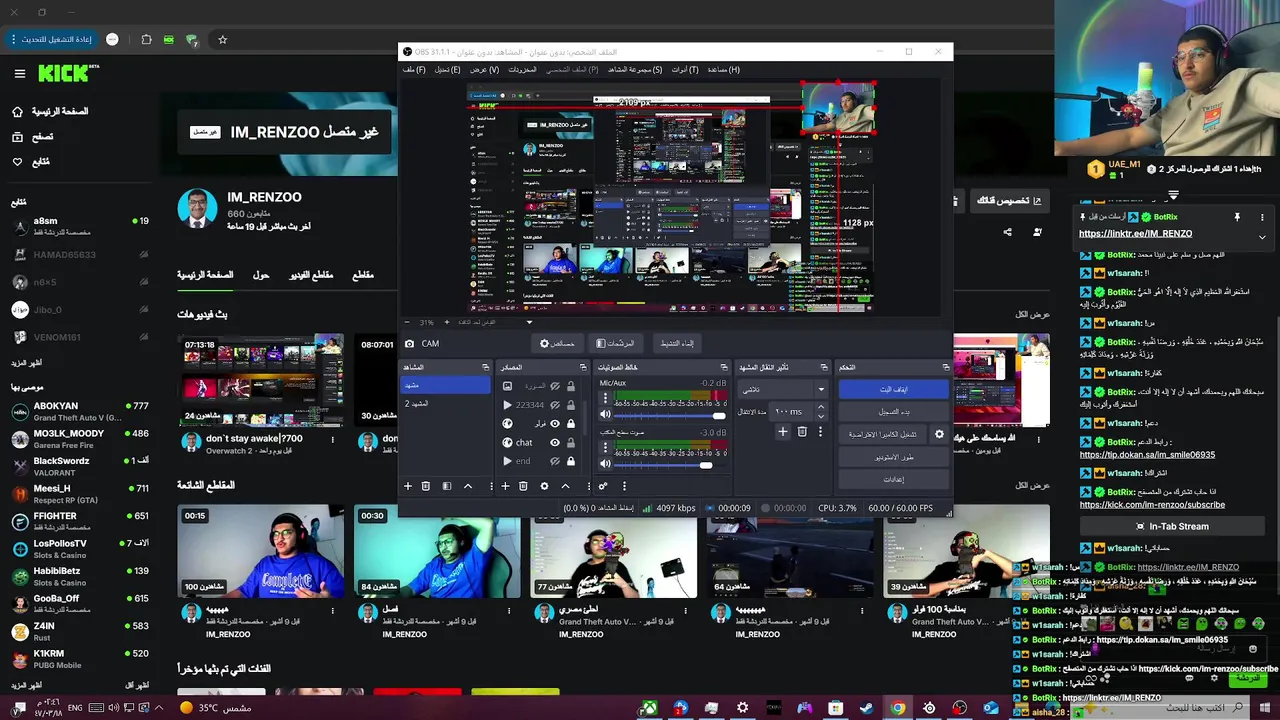Viewport: 1280px width, 720px height.
Task: Open Steam from the taskbar
Action: click(x=866, y=708)
